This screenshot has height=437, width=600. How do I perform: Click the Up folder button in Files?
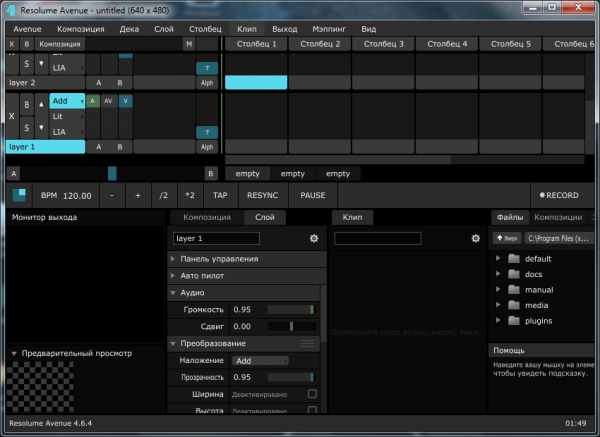point(506,238)
